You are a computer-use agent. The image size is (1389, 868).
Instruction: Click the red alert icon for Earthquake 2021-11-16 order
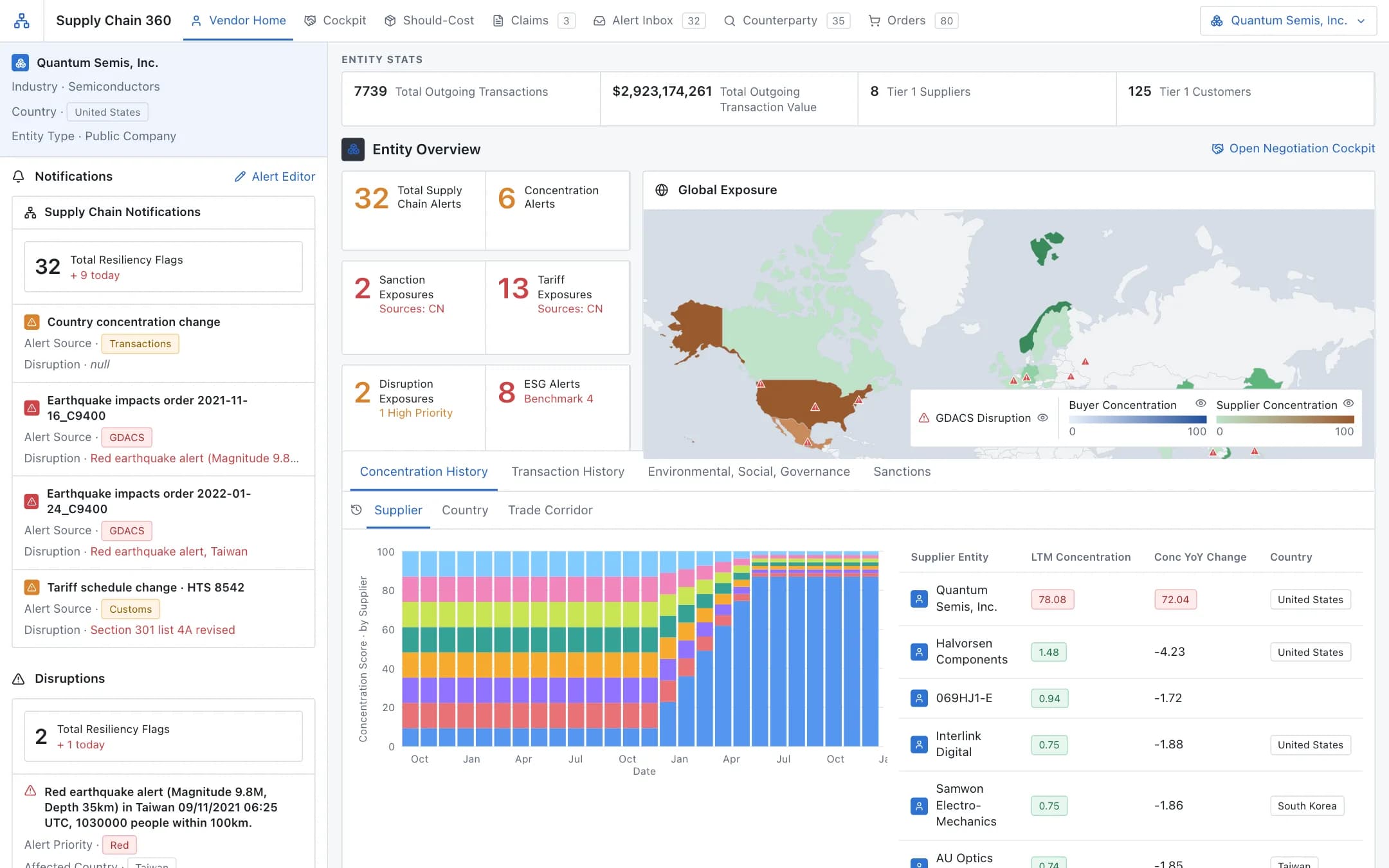[32, 408]
